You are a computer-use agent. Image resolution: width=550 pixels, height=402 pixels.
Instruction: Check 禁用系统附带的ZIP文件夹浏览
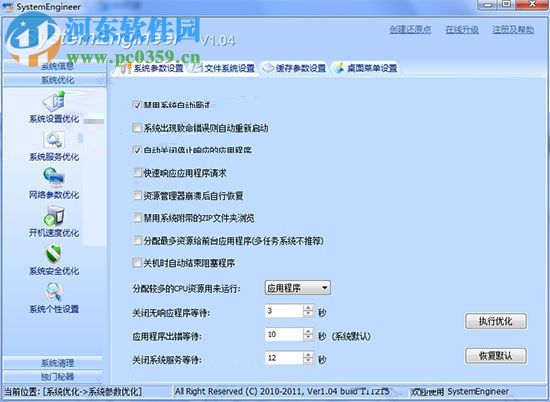click(137, 218)
